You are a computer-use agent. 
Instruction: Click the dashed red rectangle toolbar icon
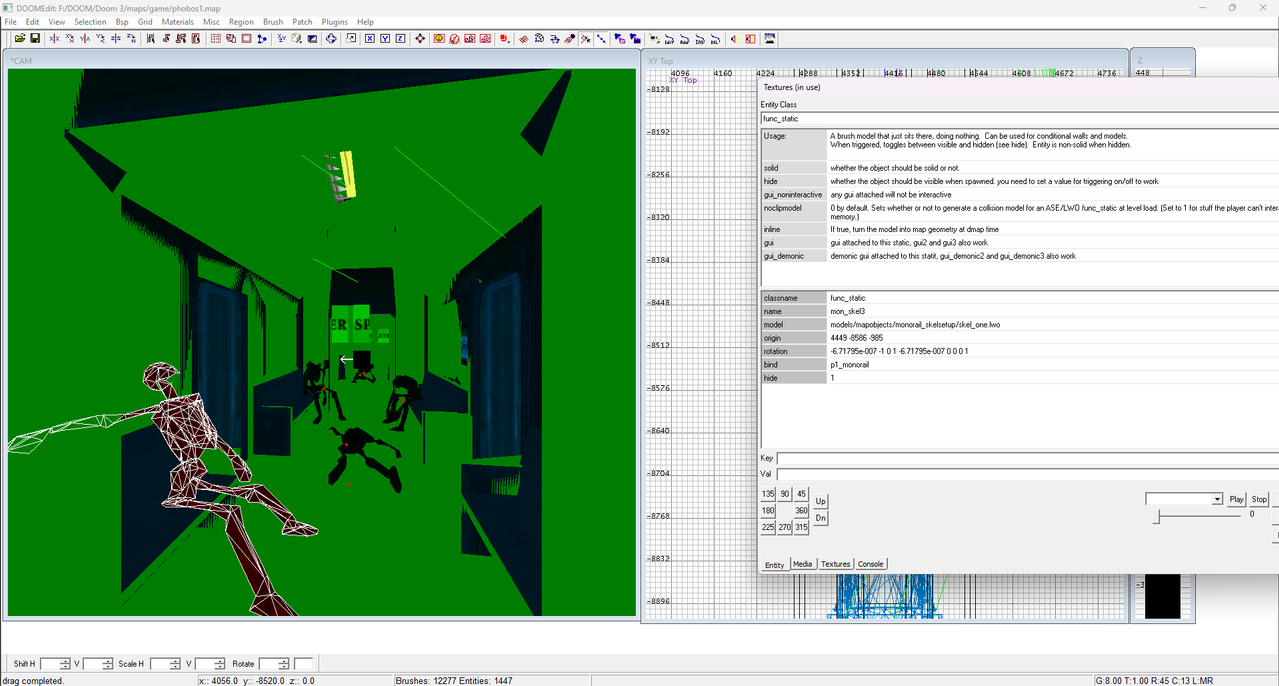[x=216, y=39]
